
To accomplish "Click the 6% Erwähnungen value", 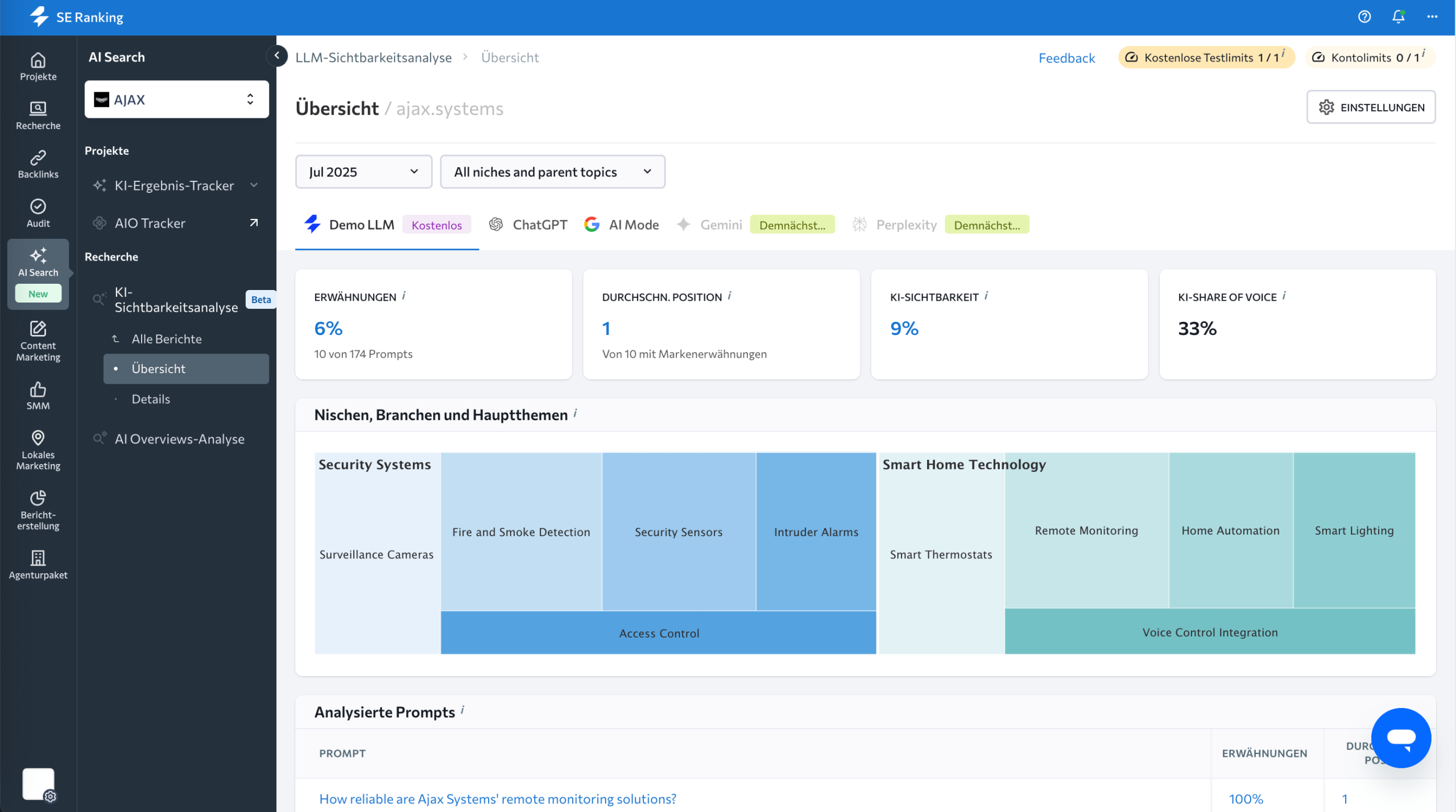I will pyautogui.click(x=329, y=328).
